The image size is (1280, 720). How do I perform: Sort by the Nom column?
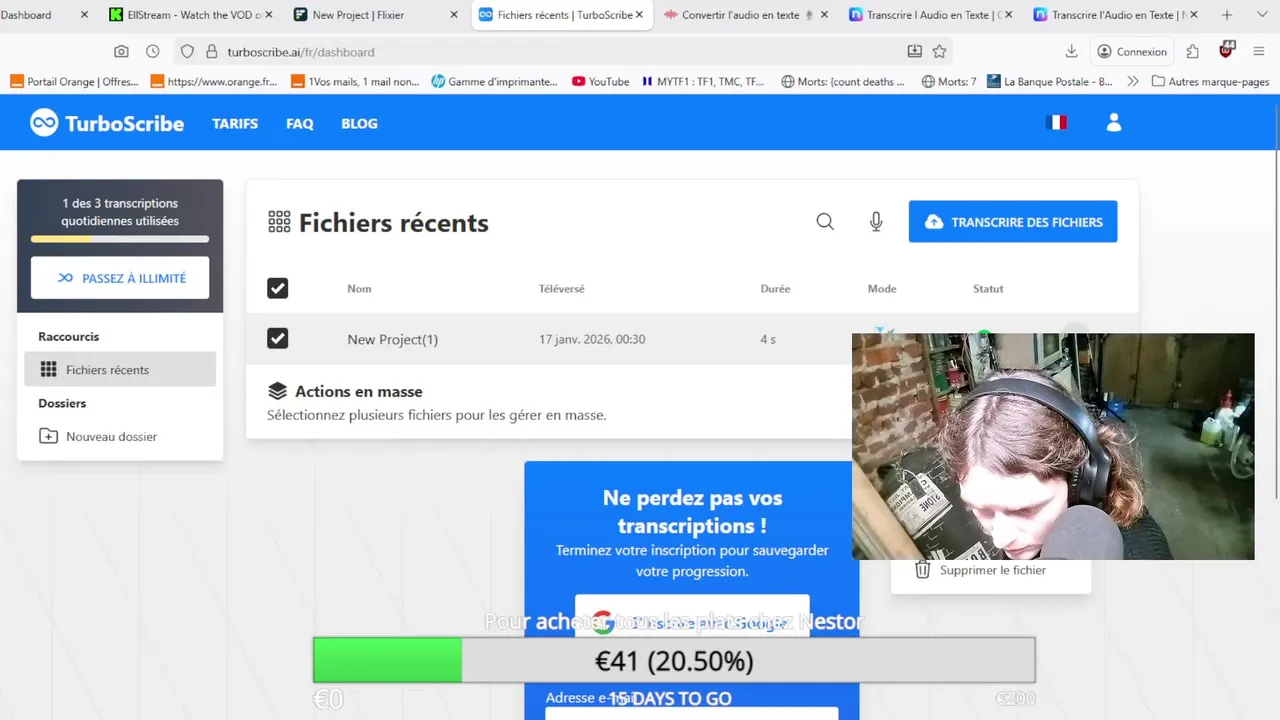point(359,289)
